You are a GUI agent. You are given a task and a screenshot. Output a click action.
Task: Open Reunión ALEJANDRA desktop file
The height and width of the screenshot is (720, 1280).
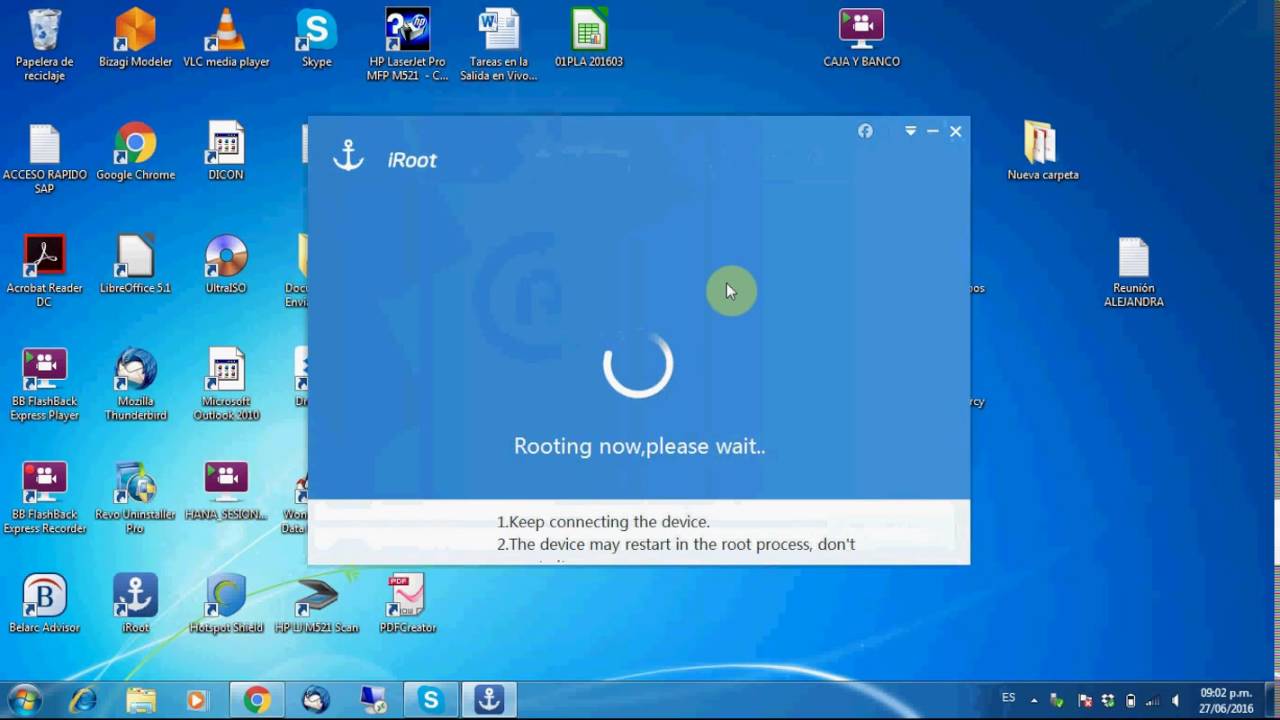point(1133,272)
